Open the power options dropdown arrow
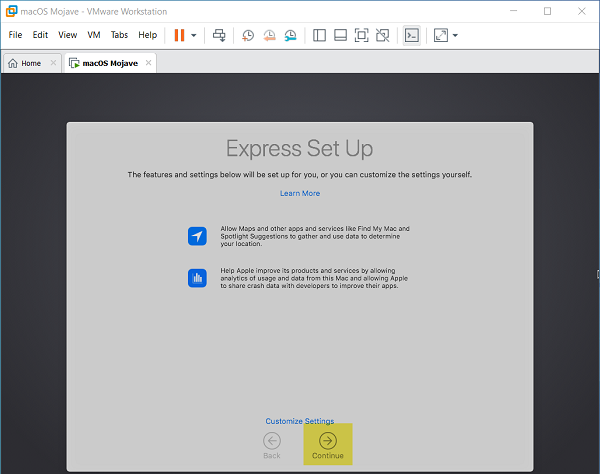This screenshot has height=474, width=600. point(194,35)
